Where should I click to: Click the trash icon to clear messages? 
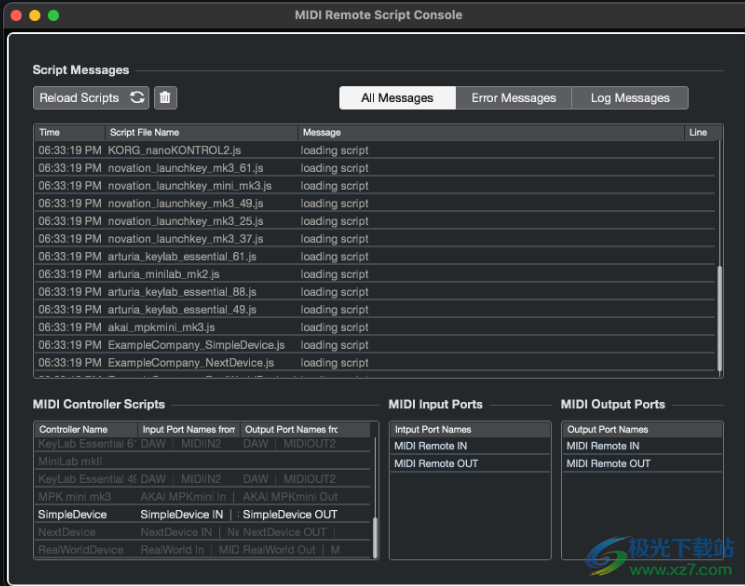[x=165, y=98]
